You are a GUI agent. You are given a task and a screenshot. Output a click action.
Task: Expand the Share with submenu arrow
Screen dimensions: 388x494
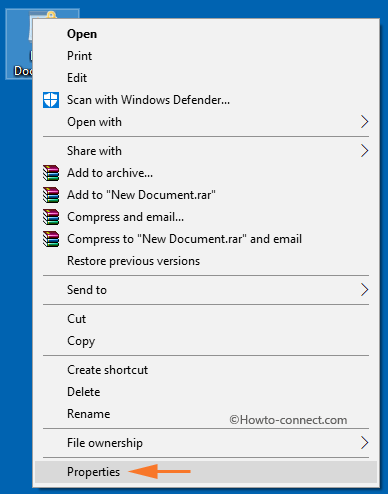pos(364,151)
